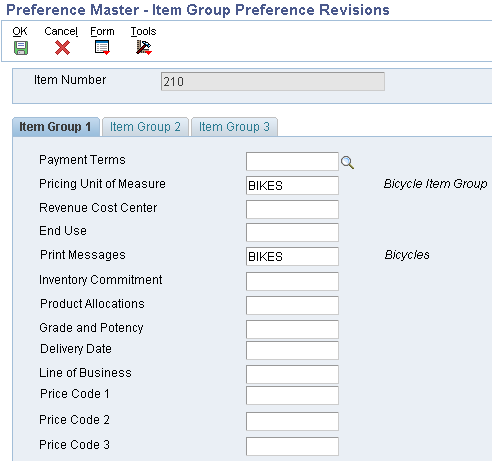Click the Price Code 1 field
The width and height of the screenshot is (492, 461).
[x=292, y=395]
